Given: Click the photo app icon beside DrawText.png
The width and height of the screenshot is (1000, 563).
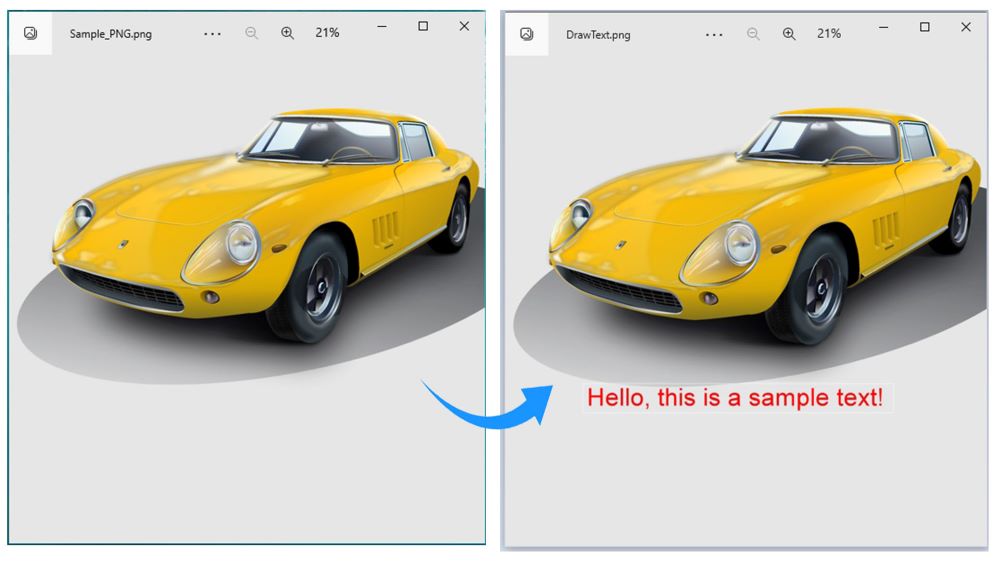Looking at the screenshot, I should (527, 34).
